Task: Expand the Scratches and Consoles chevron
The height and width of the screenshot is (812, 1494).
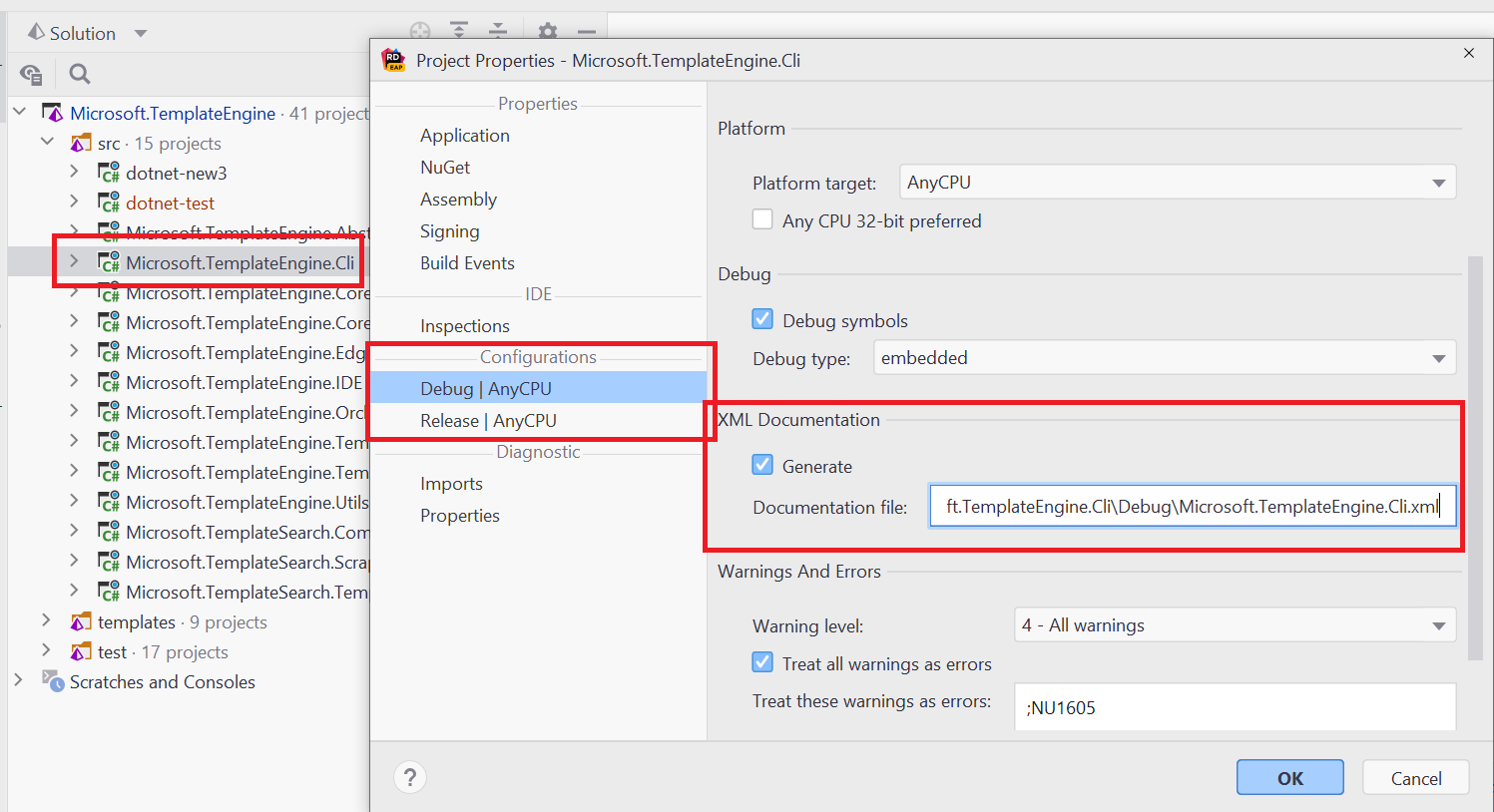Action: pyautogui.click(x=19, y=680)
